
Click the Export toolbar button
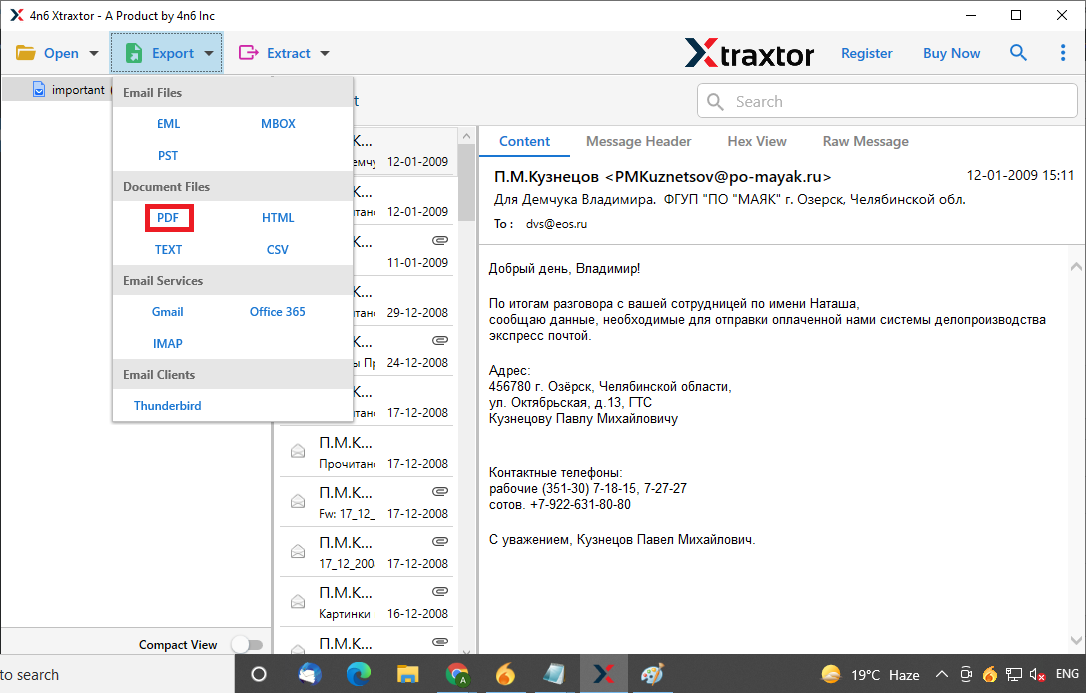(166, 53)
